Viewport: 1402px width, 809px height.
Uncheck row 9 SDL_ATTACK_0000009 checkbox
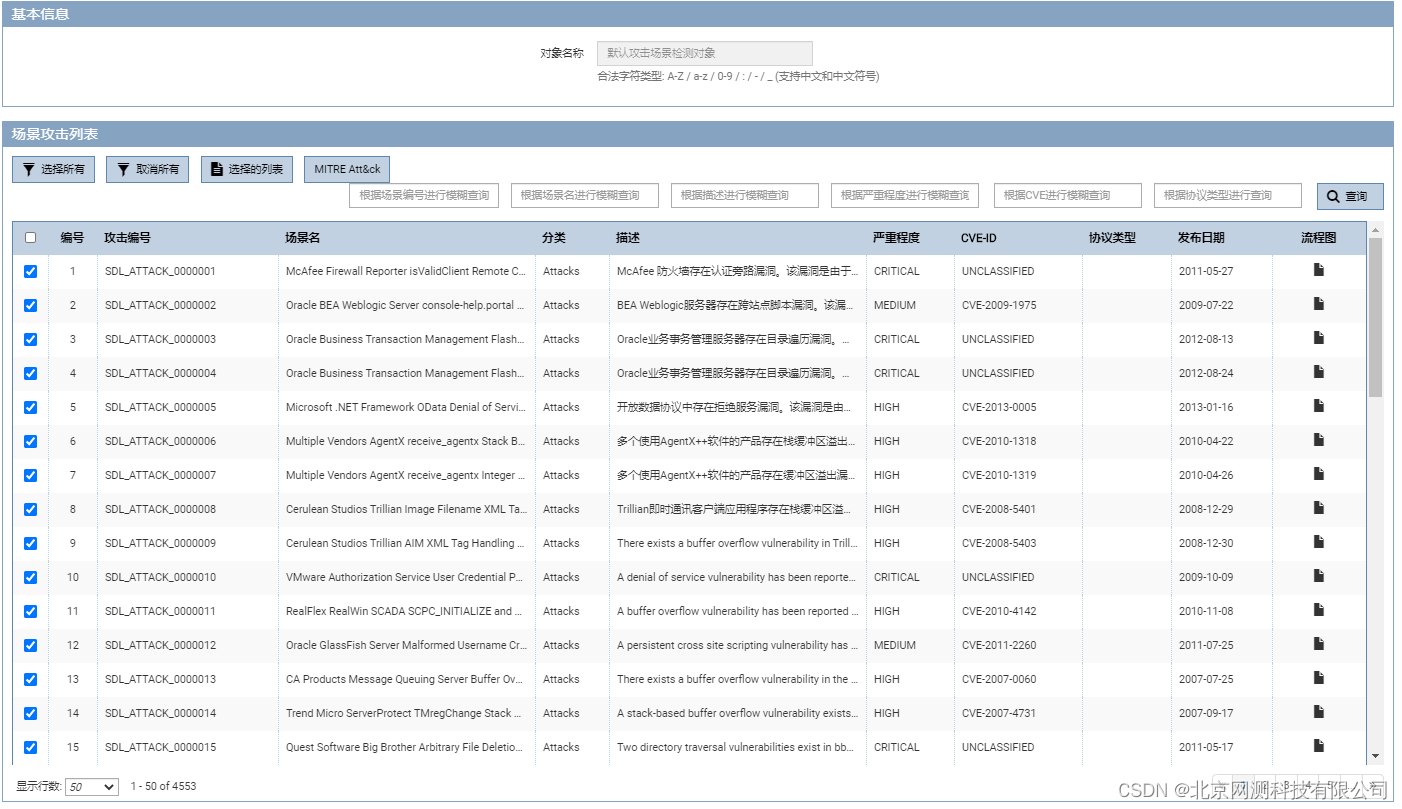click(x=30, y=543)
